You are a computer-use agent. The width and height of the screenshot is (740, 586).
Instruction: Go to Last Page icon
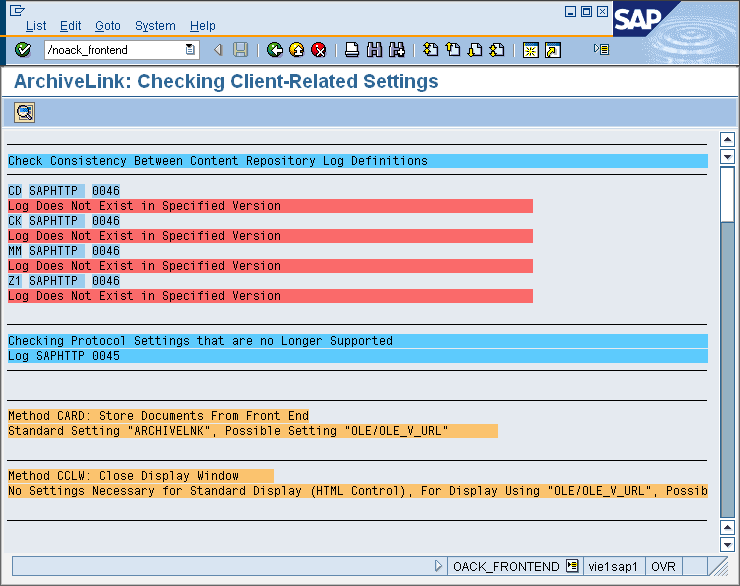(497, 50)
